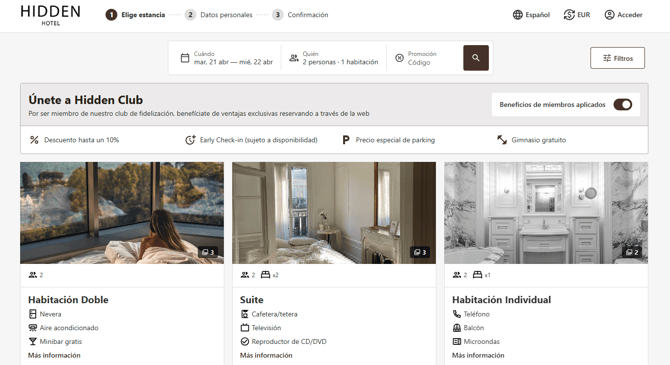Select step 1 Elige estancia
This screenshot has height=365, width=670.
[135, 15]
